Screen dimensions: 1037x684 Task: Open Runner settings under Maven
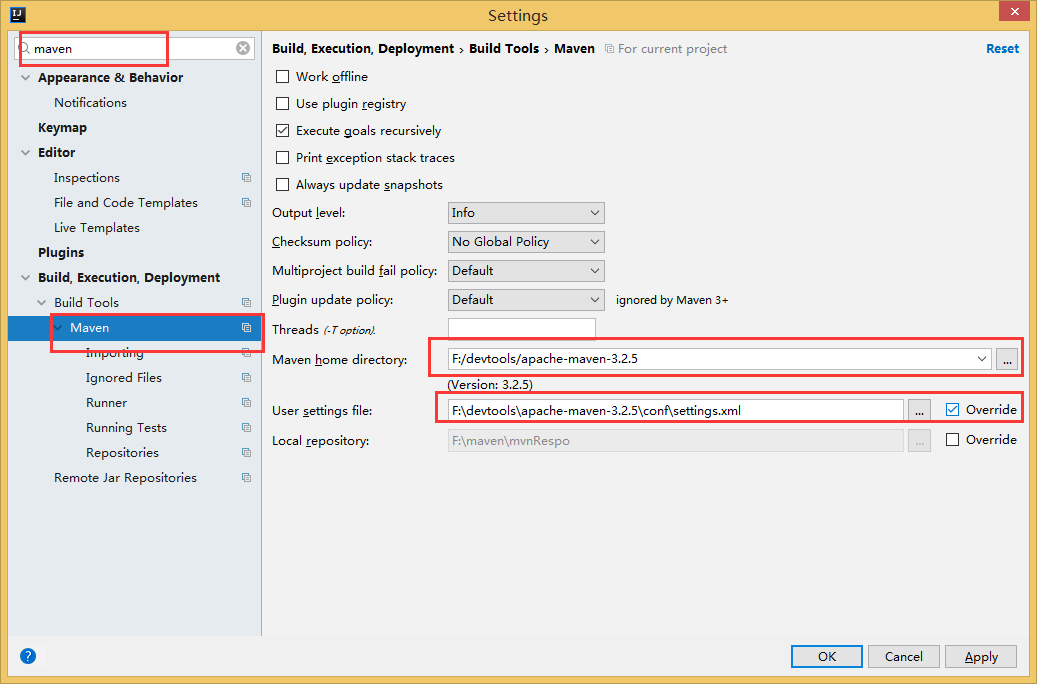point(106,403)
